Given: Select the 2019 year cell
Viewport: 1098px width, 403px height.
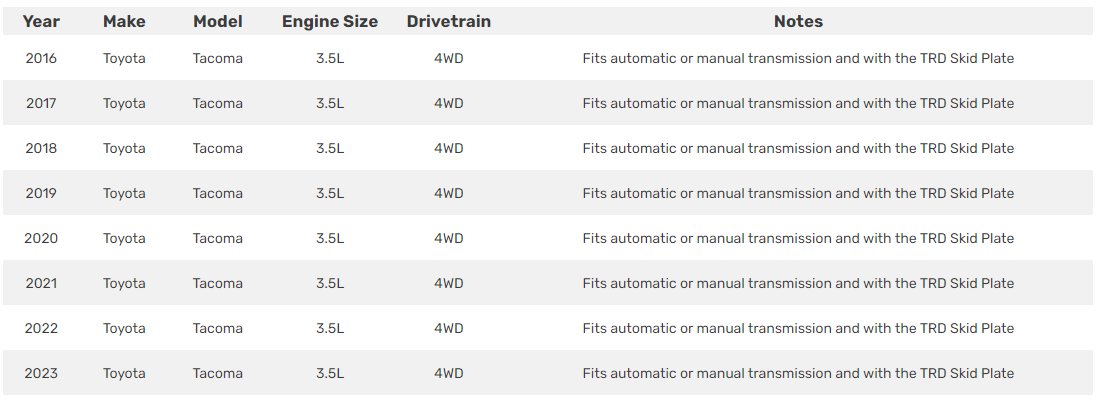Looking at the screenshot, I should (x=41, y=193).
